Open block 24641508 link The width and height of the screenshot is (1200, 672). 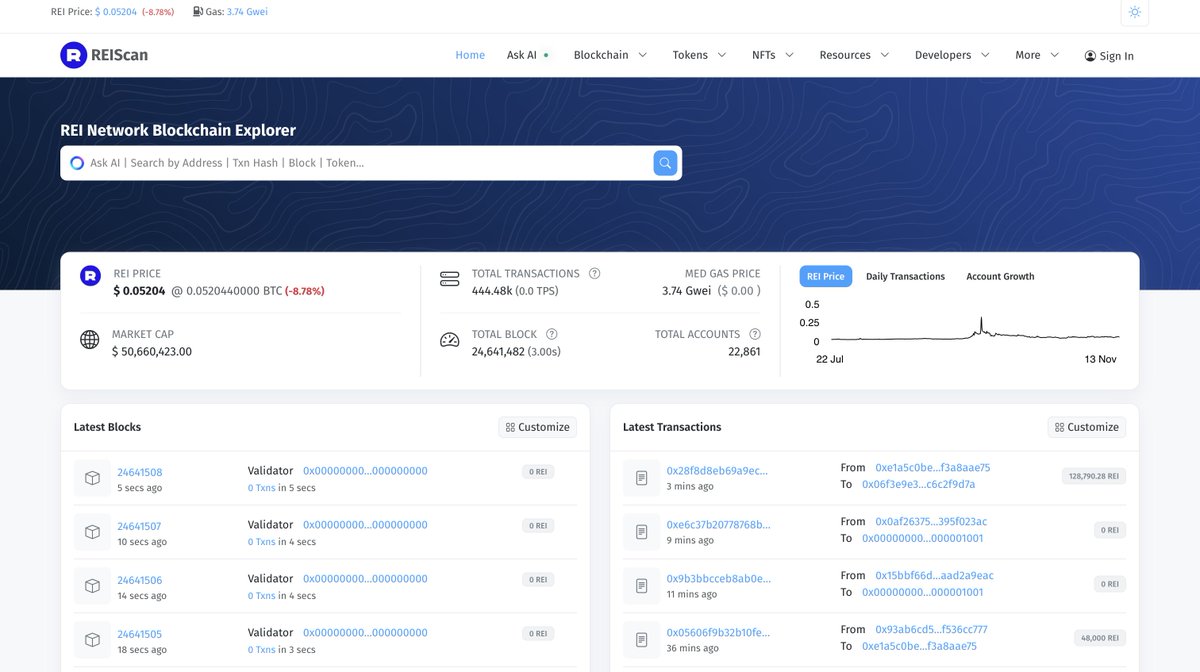[x=139, y=472]
